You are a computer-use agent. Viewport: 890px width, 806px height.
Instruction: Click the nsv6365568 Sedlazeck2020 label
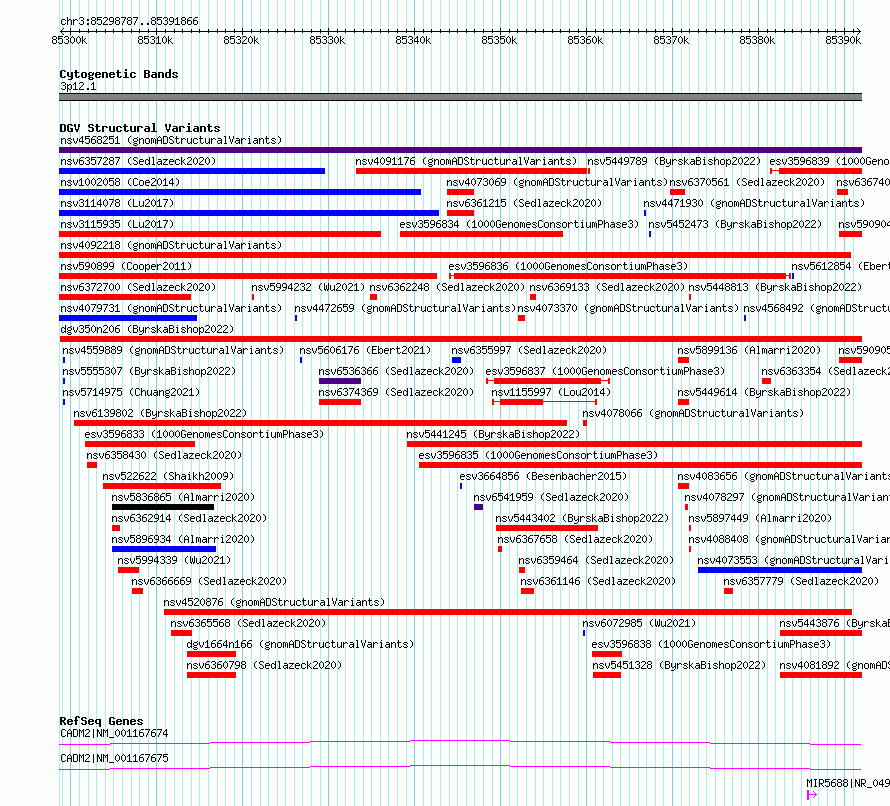click(248, 623)
